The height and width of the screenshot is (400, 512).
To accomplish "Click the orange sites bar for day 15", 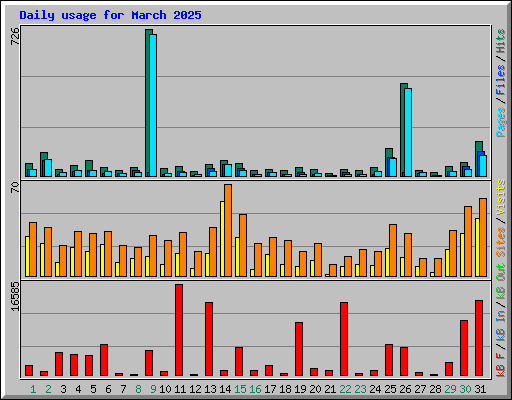I will click(x=243, y=245).
